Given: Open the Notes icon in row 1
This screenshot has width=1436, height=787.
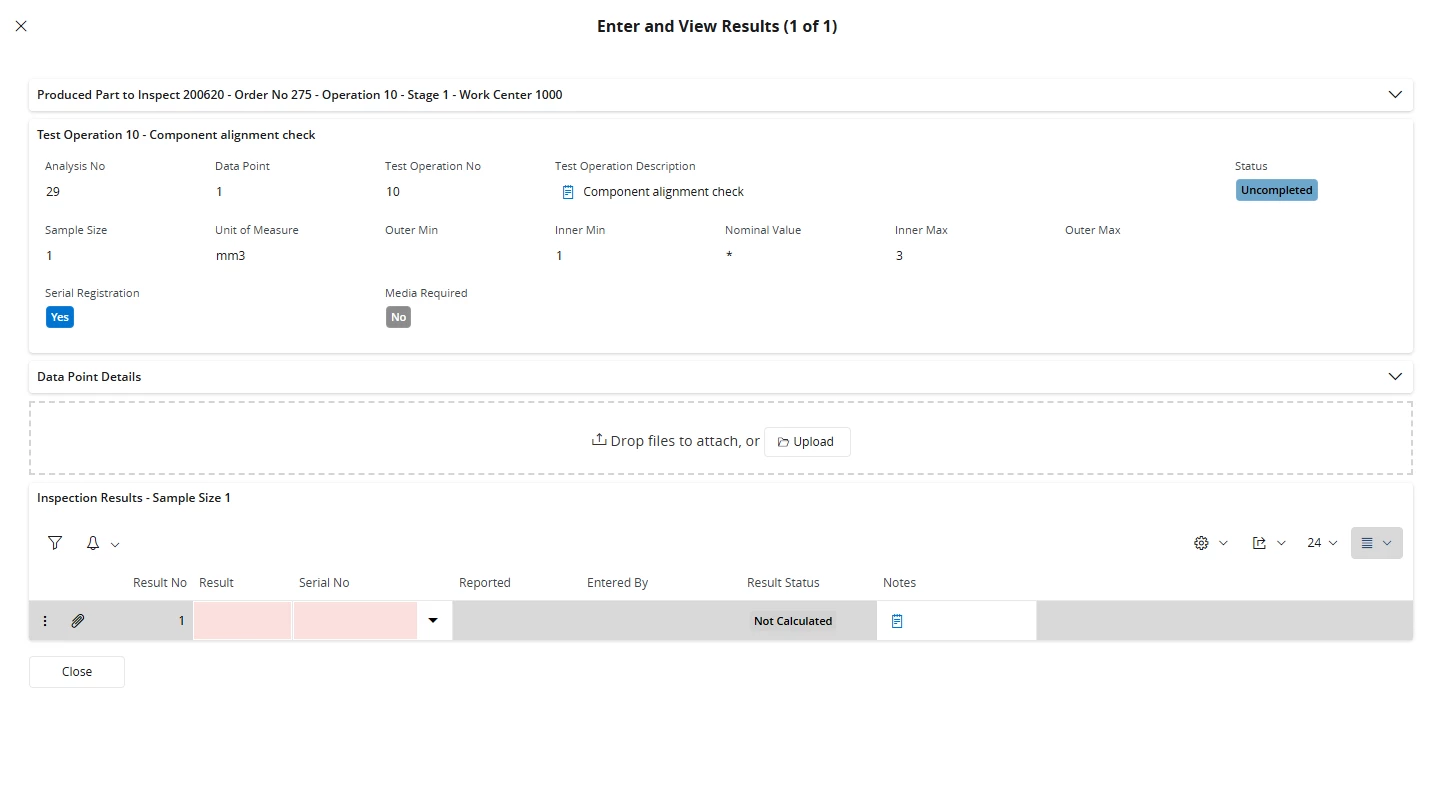Looking at the screenshot, I should pyautogui.click(x=897, y=621).
